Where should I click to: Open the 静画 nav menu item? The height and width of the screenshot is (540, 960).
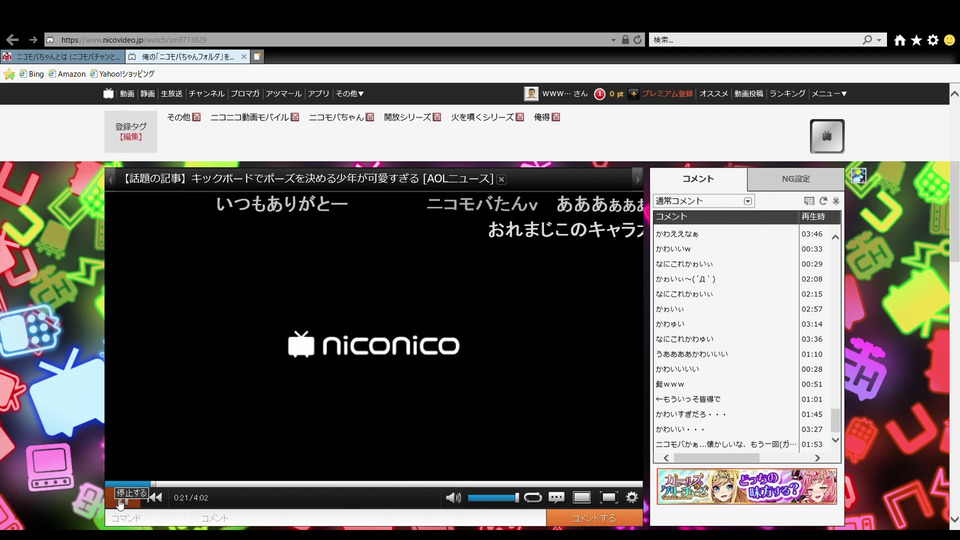148,94
